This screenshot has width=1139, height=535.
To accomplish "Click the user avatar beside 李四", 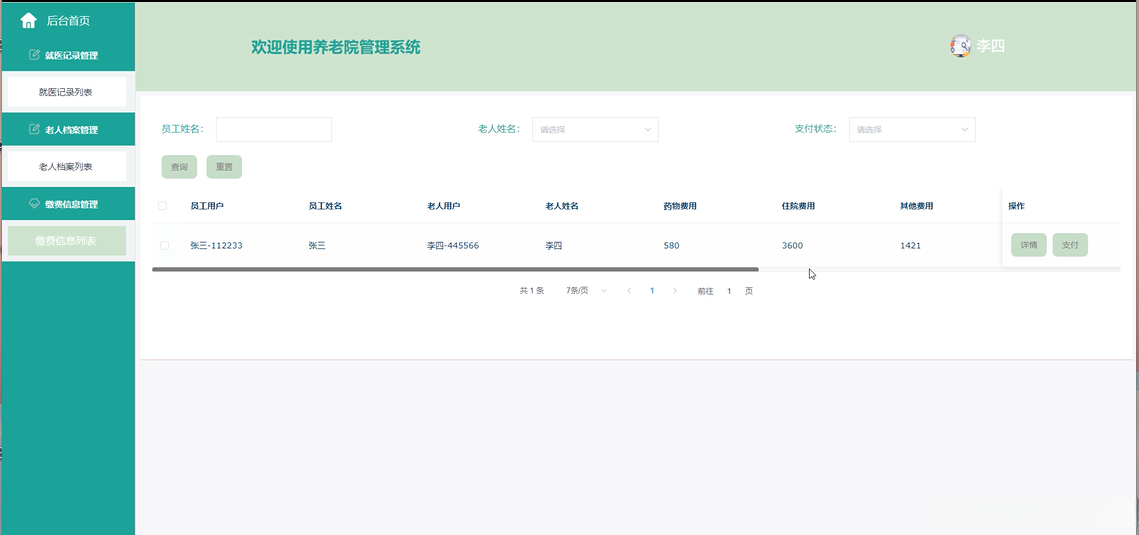I will pos(960,46).
